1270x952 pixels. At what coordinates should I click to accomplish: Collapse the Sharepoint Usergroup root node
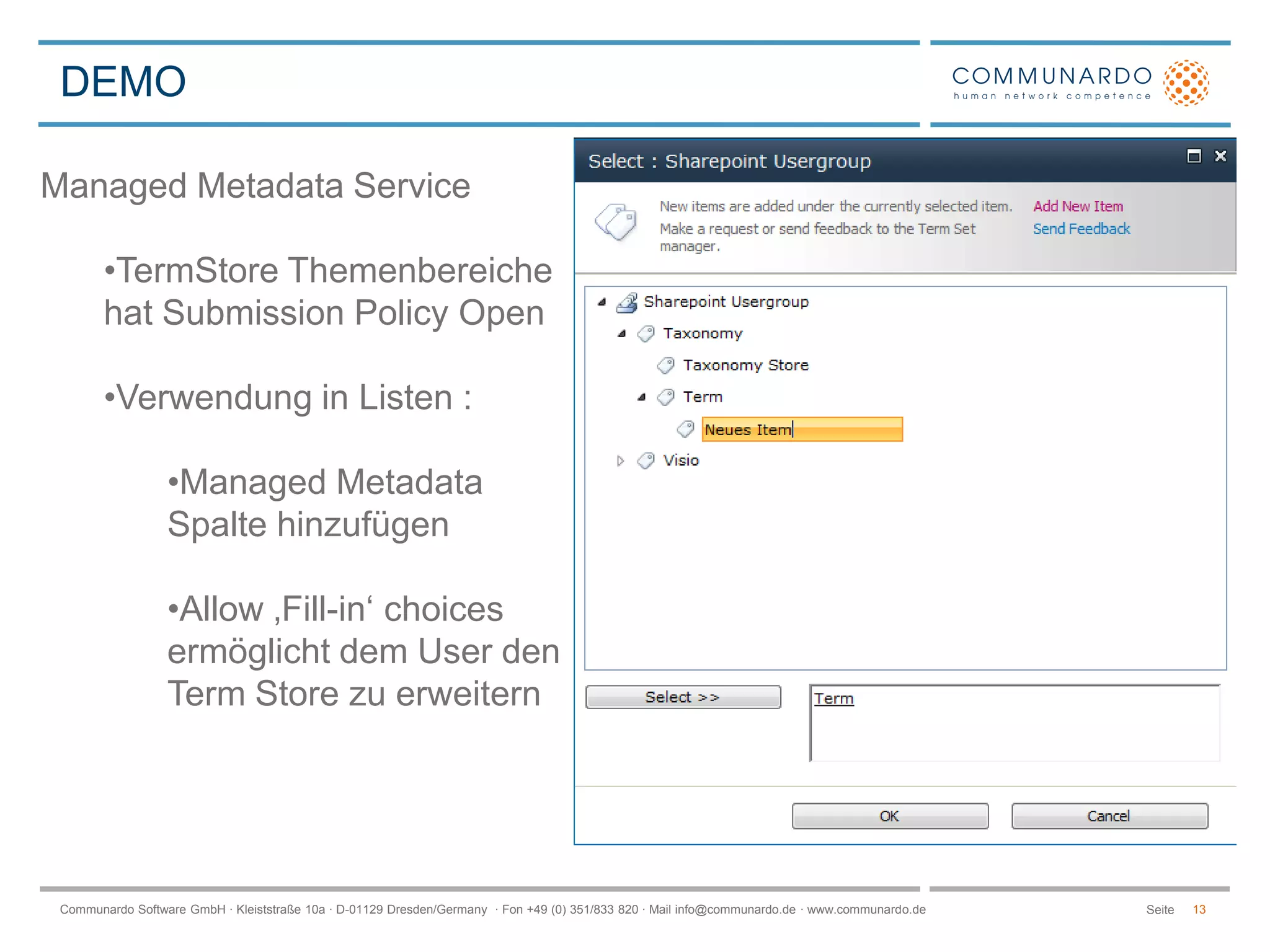(x=602, y=302)
